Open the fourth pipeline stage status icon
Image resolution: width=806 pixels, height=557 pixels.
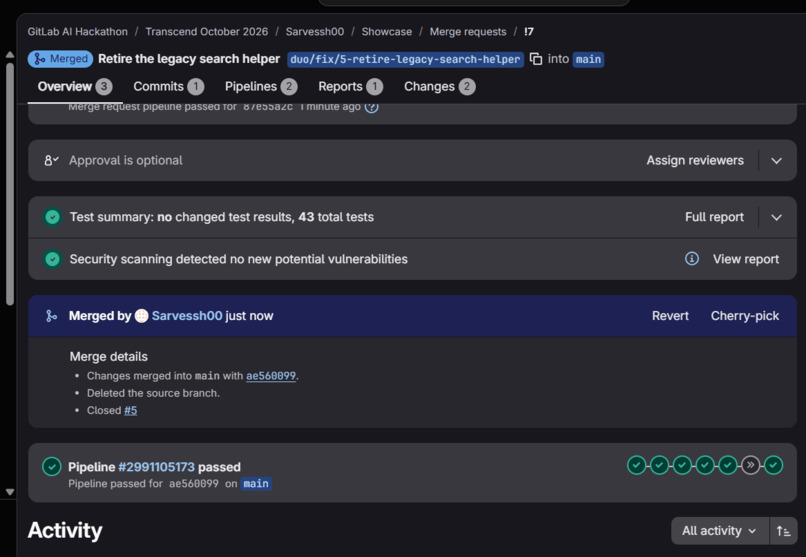pyautogui.click(x=705, y=465)
